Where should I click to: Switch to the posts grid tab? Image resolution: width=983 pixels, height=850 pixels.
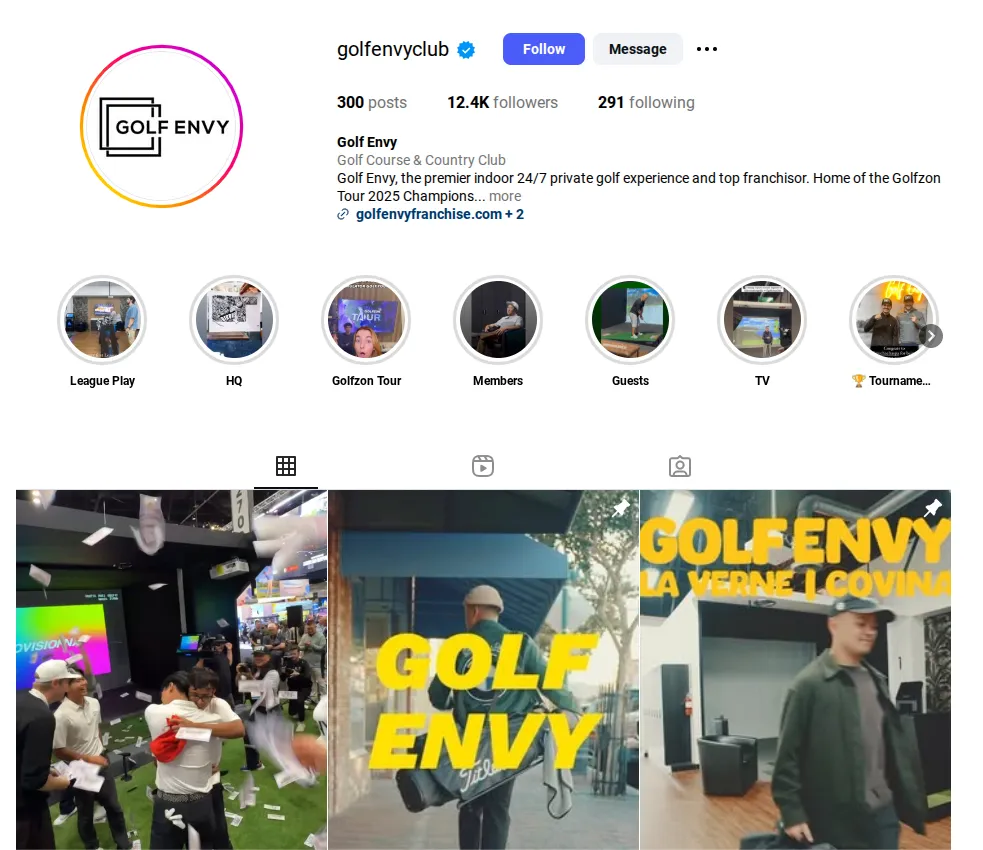(x=286, y=466)
